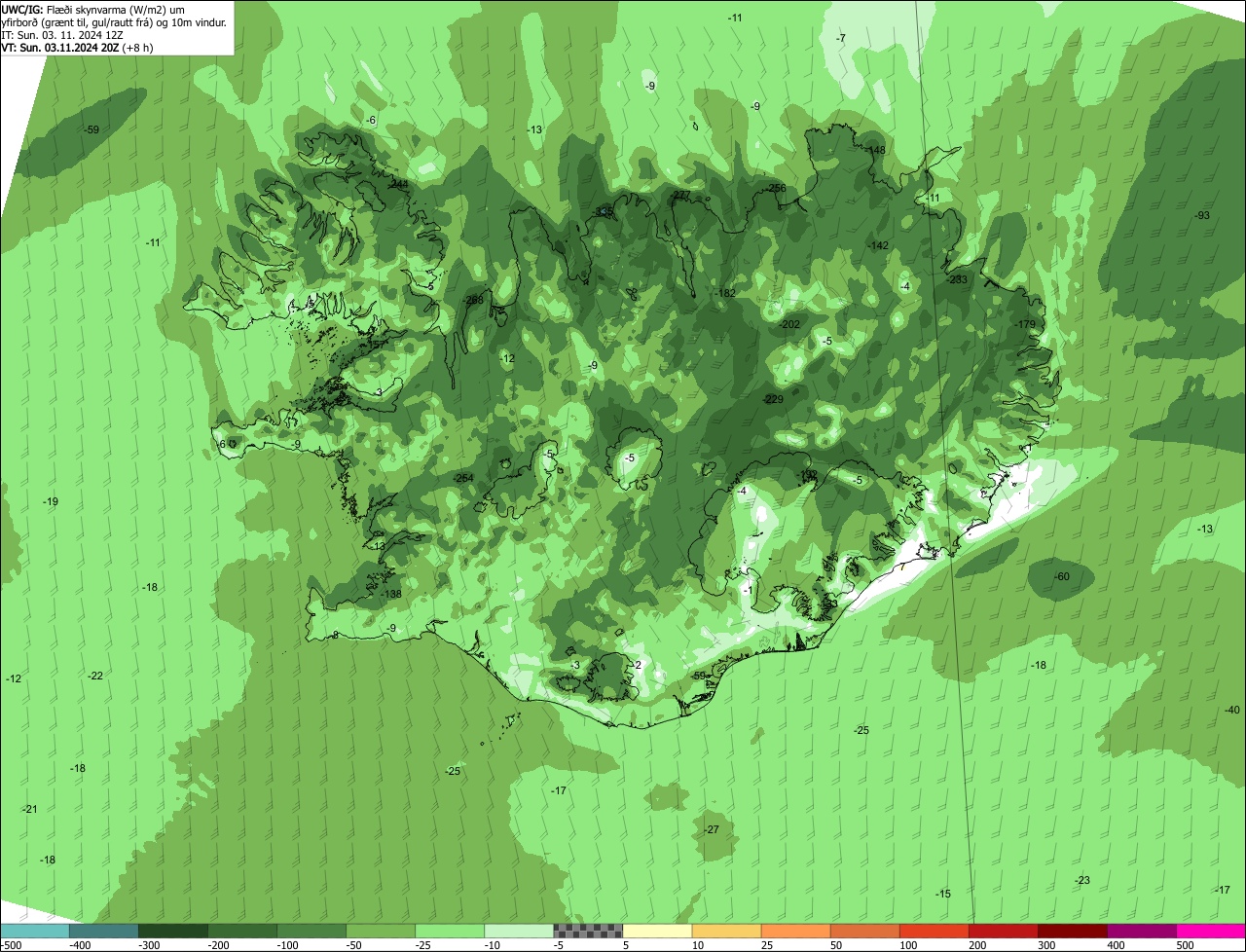
Task: Click the -22 value over the sea
Action: 95,676
